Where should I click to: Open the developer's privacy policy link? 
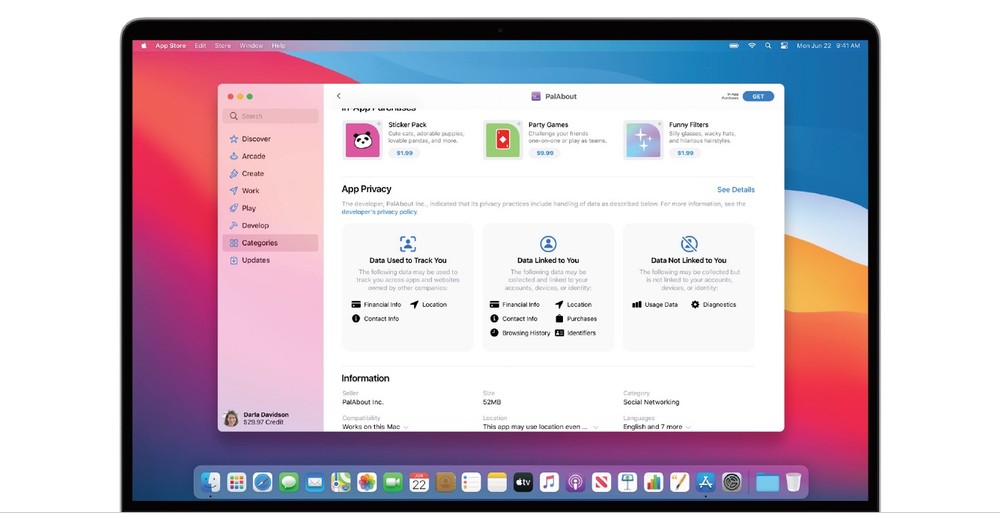[379, 212]
